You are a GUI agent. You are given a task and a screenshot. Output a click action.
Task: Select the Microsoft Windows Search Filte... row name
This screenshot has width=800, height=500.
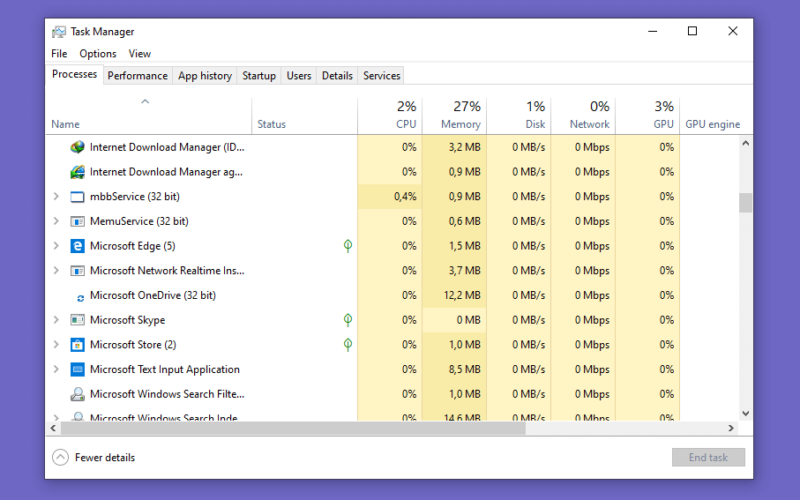pyautogui.click(x=167, y=394)
